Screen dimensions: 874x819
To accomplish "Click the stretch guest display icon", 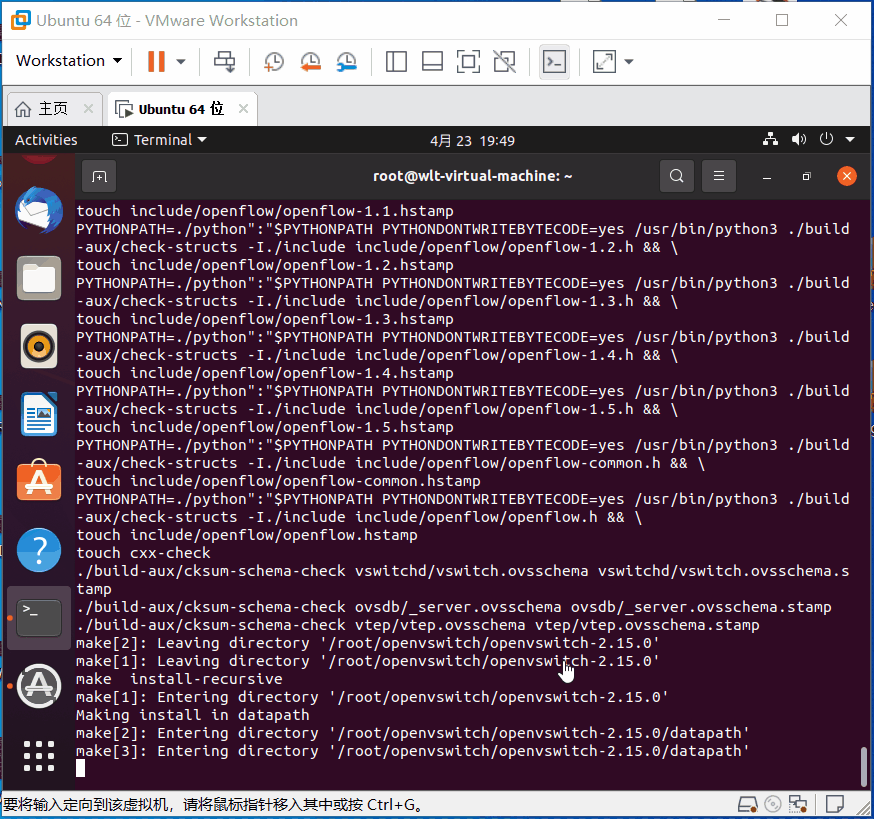I will tap(604, 61).
